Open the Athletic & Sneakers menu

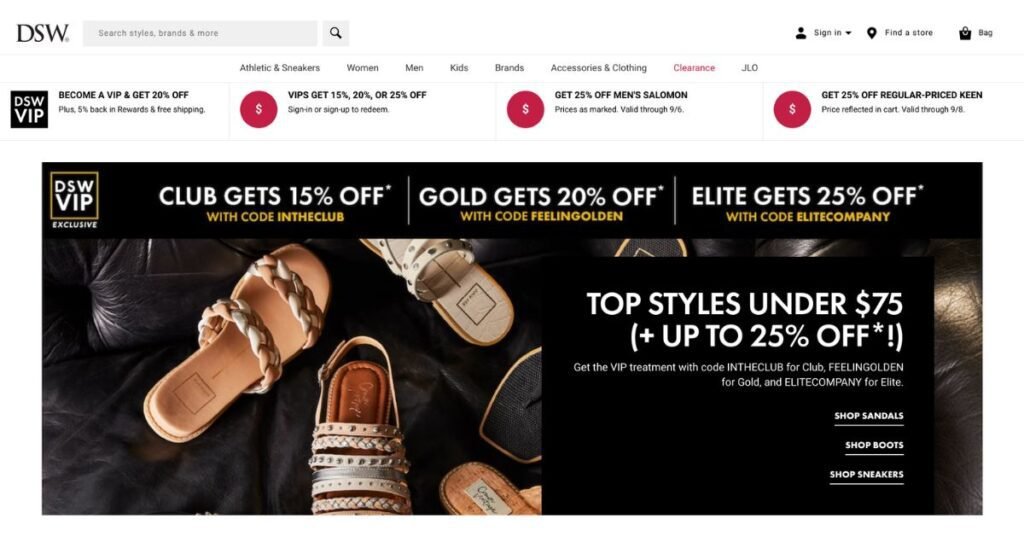pos(280,68)
